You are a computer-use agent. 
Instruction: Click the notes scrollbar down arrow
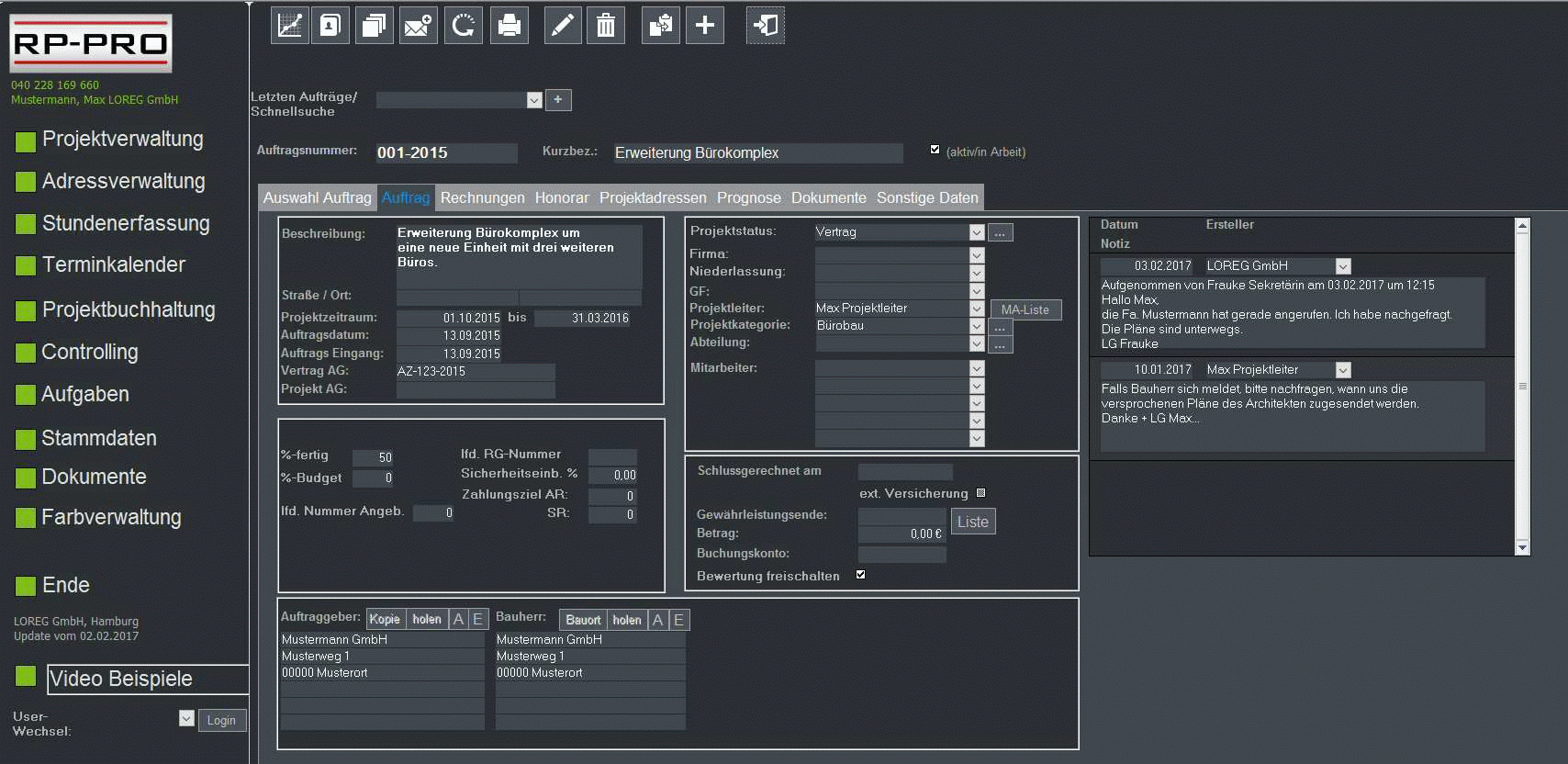click(1522, 548)
